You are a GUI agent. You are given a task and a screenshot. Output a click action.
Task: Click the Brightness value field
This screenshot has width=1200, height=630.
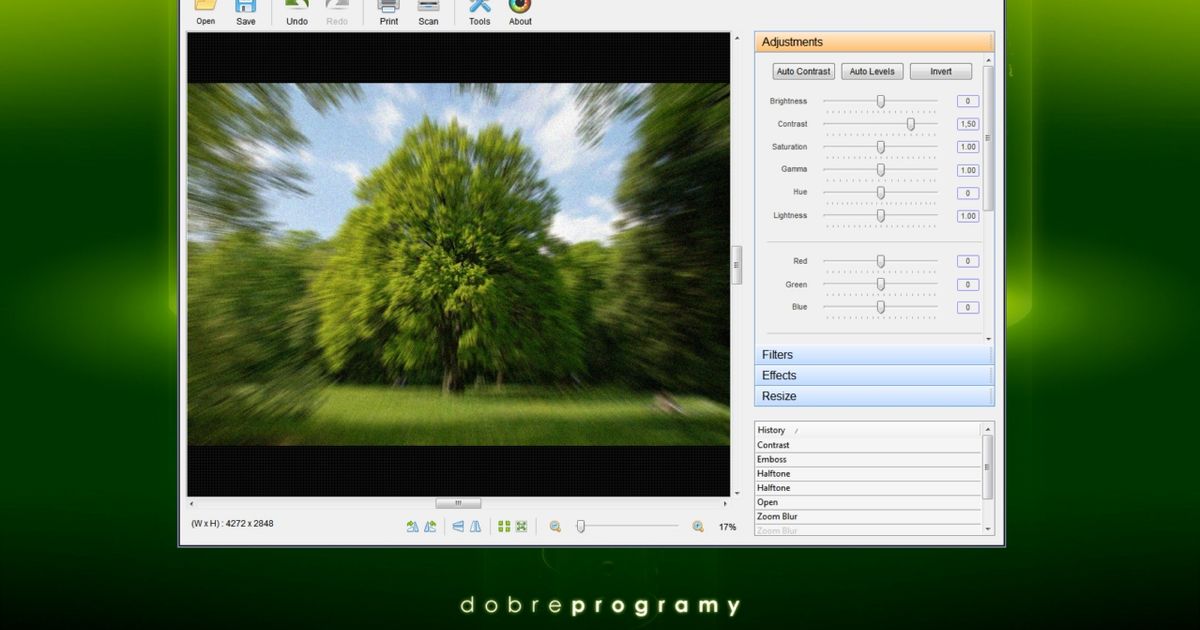(x=968, y=101)
